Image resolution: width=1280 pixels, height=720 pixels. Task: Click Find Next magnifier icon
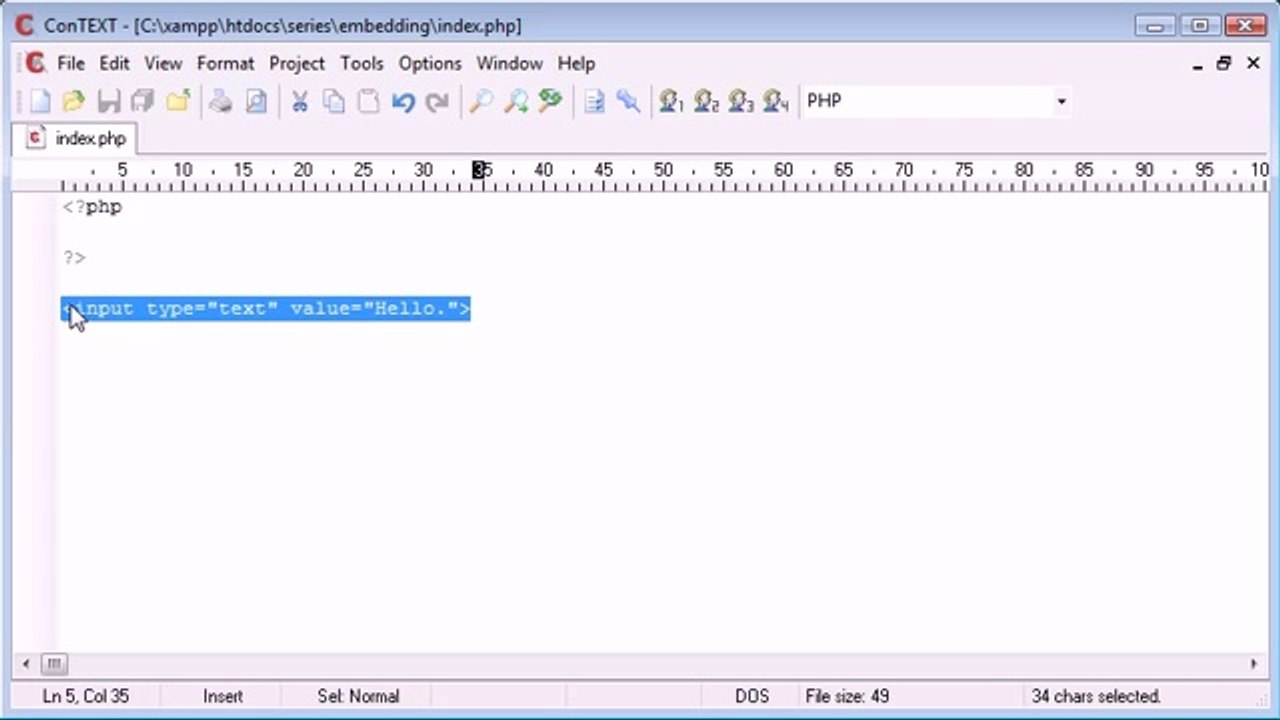516,101
